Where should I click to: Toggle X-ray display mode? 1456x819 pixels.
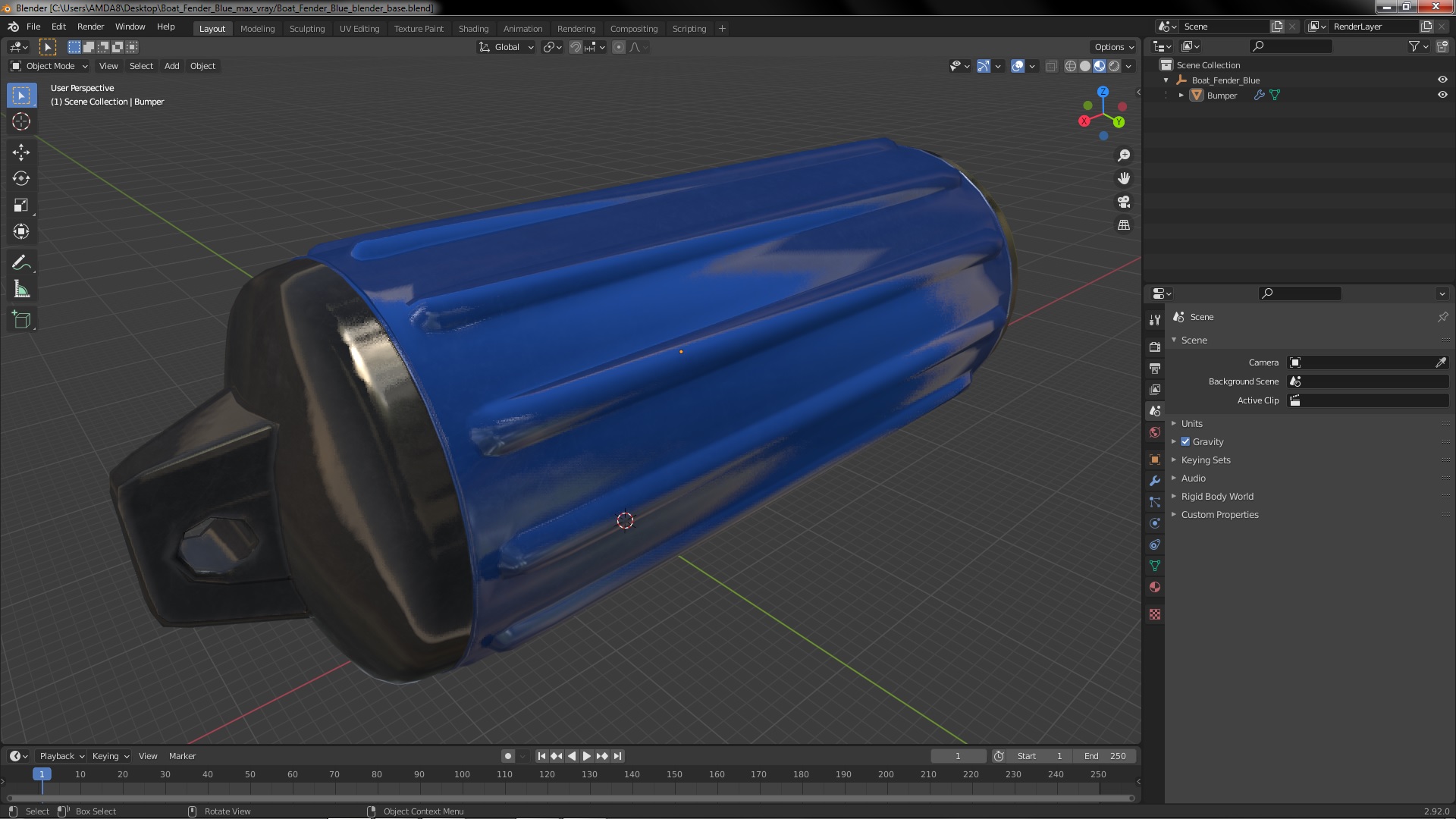1051,66
